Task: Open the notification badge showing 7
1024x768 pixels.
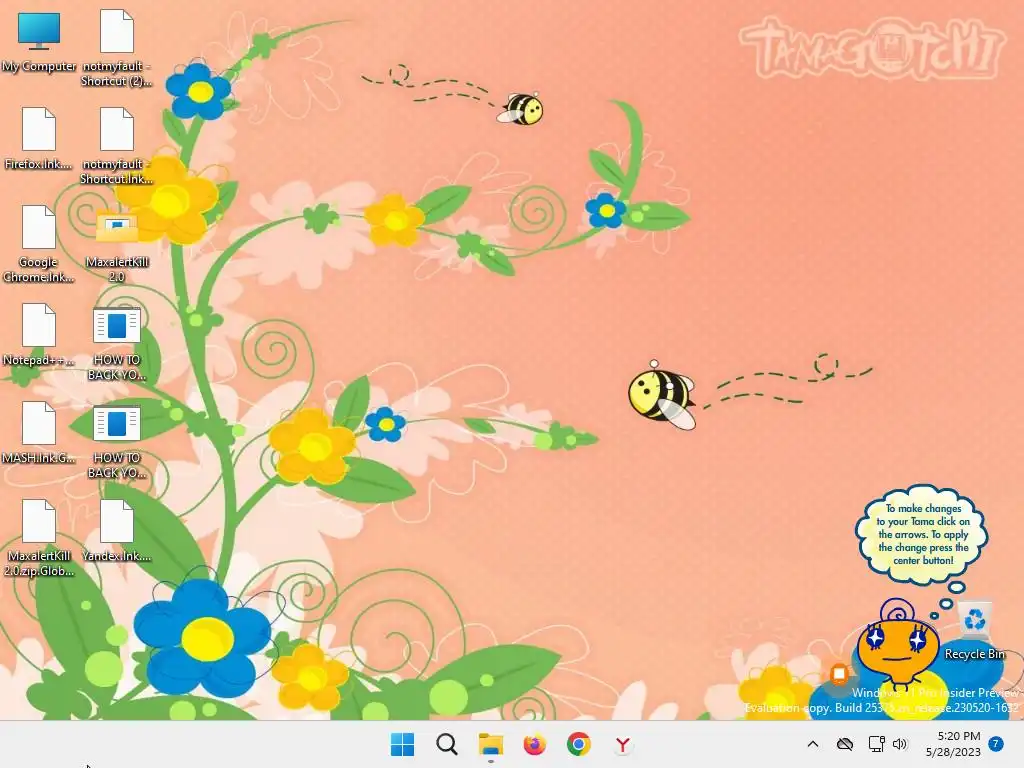Action: tap(996, 744)
